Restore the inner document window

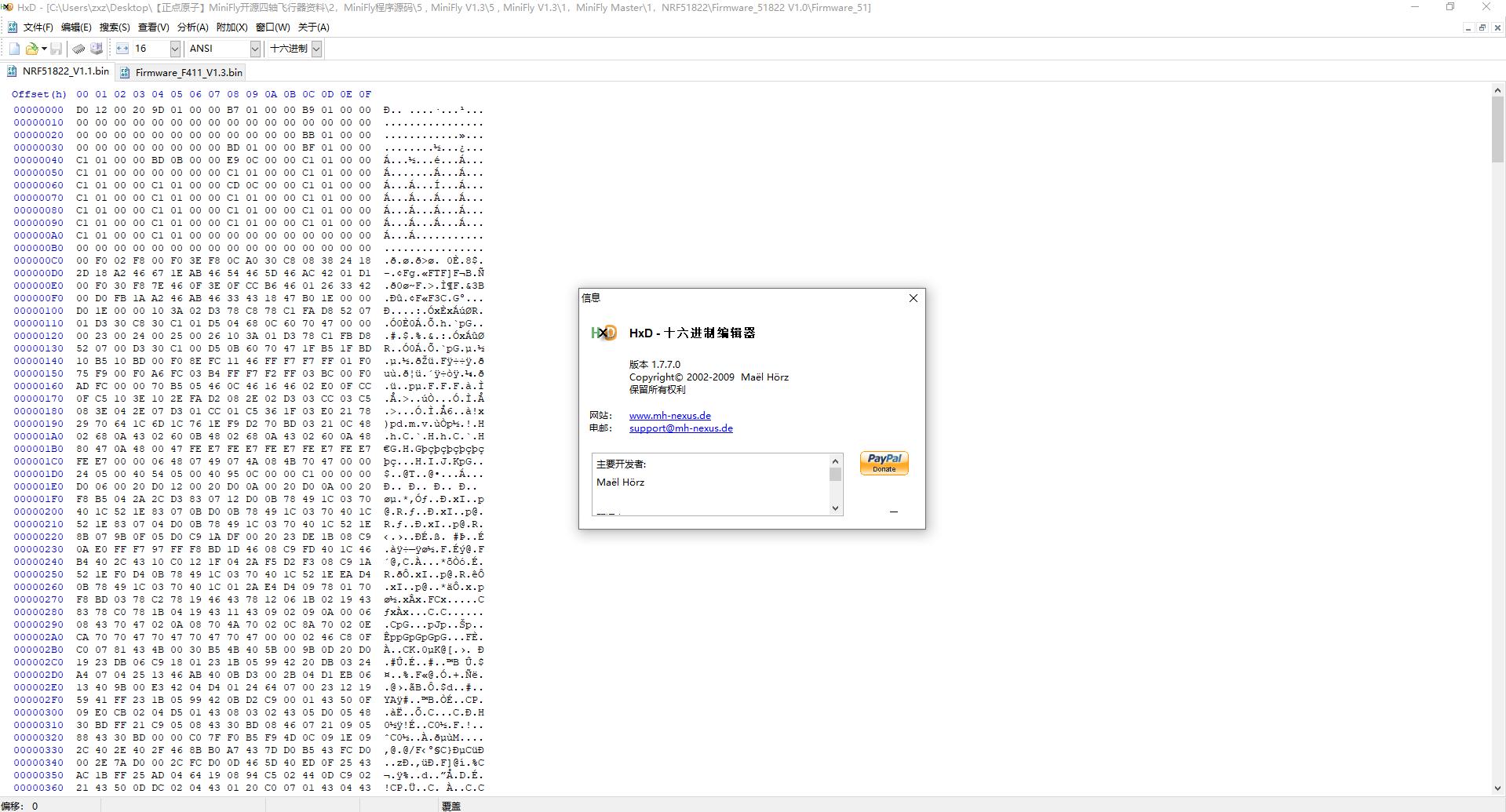tap(1482, 27)
